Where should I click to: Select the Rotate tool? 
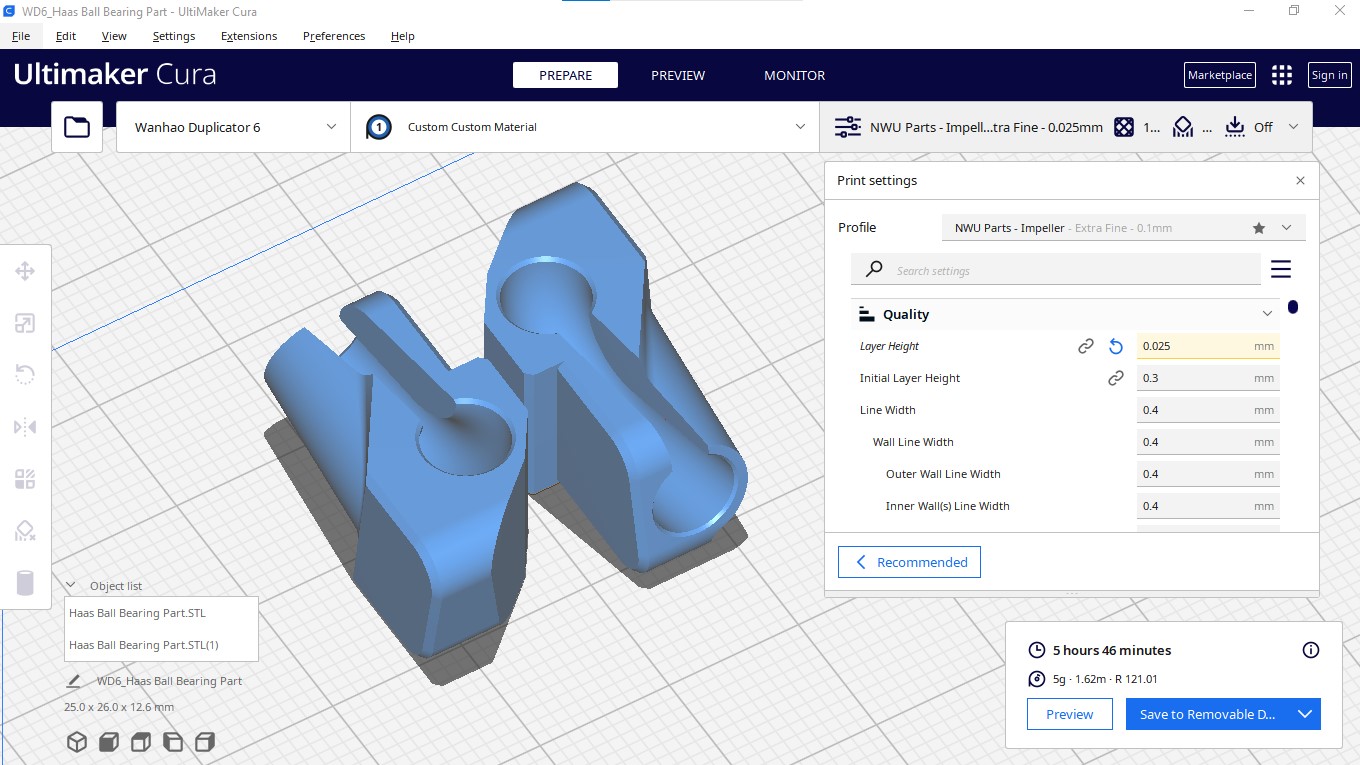point(25,375)
